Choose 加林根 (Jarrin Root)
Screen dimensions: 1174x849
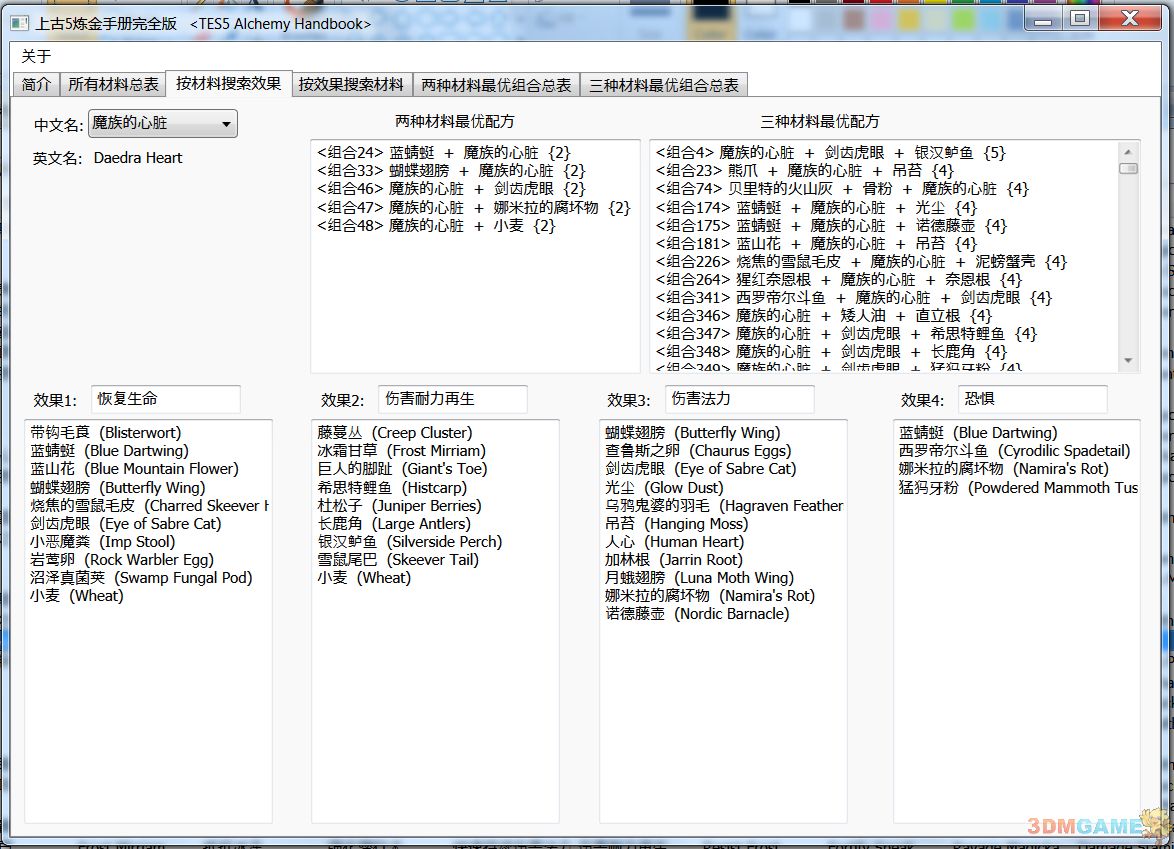point(674,559)
